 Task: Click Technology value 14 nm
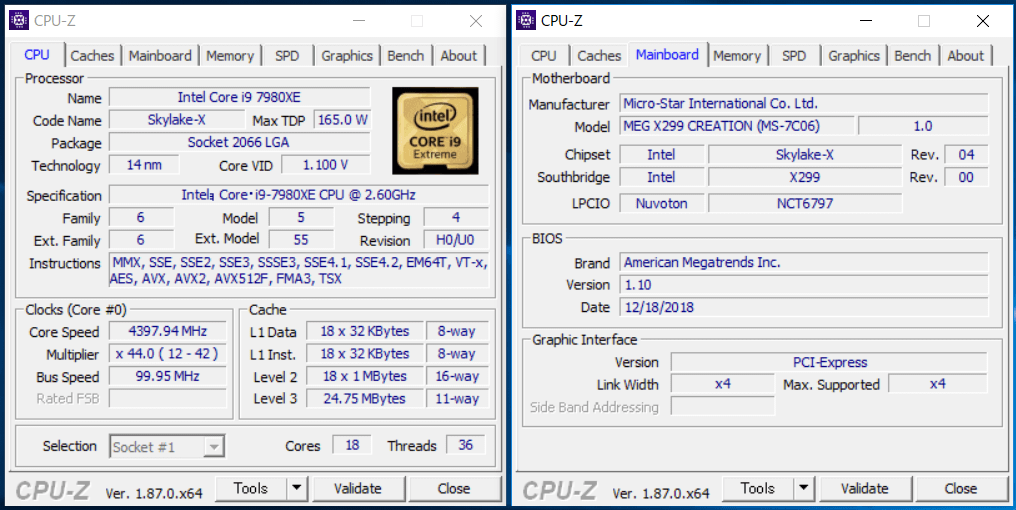pos(144,165)
